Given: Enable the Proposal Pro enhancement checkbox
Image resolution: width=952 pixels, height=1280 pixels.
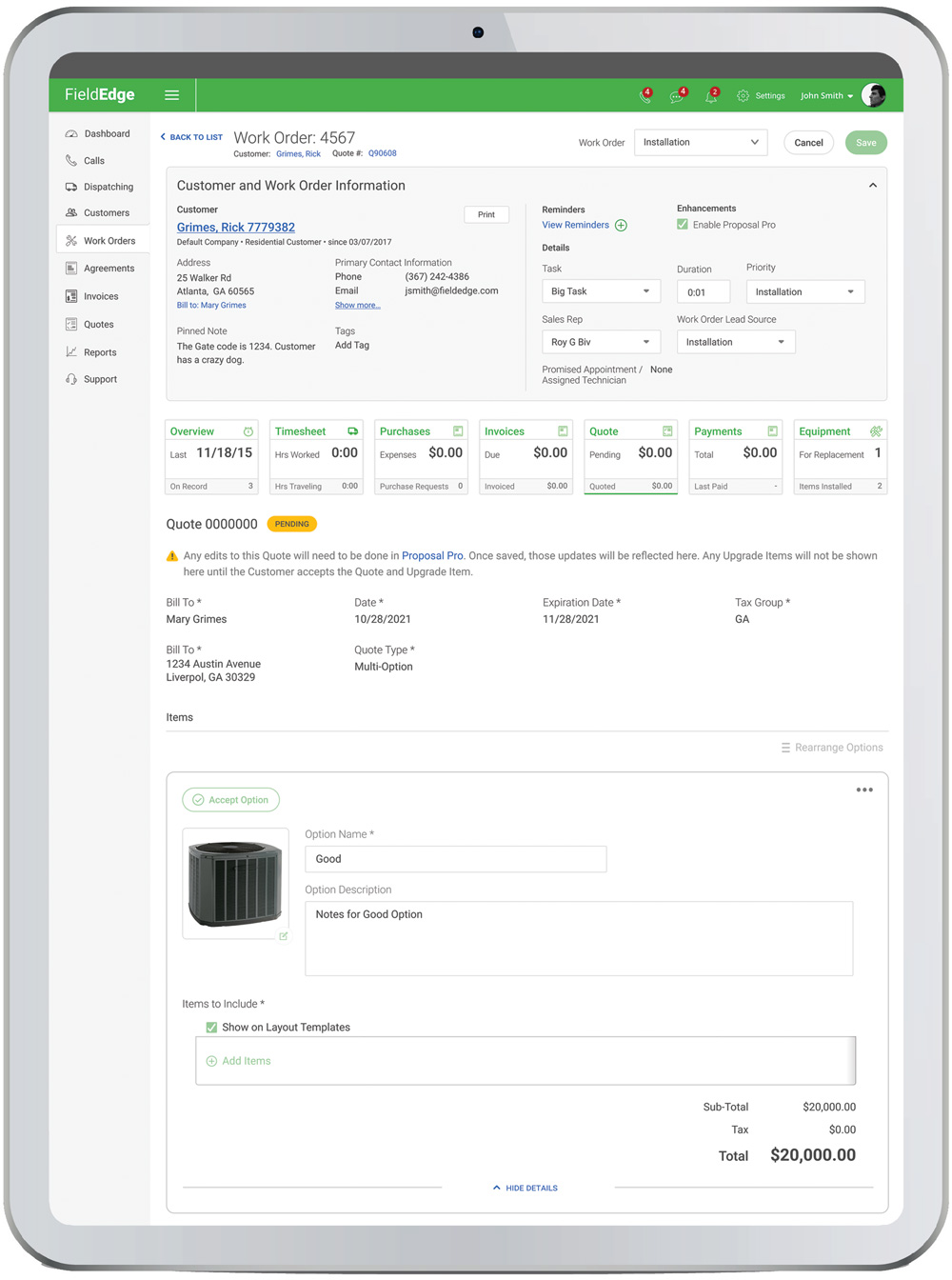Looking at the screenshot, I should point(683,224).
